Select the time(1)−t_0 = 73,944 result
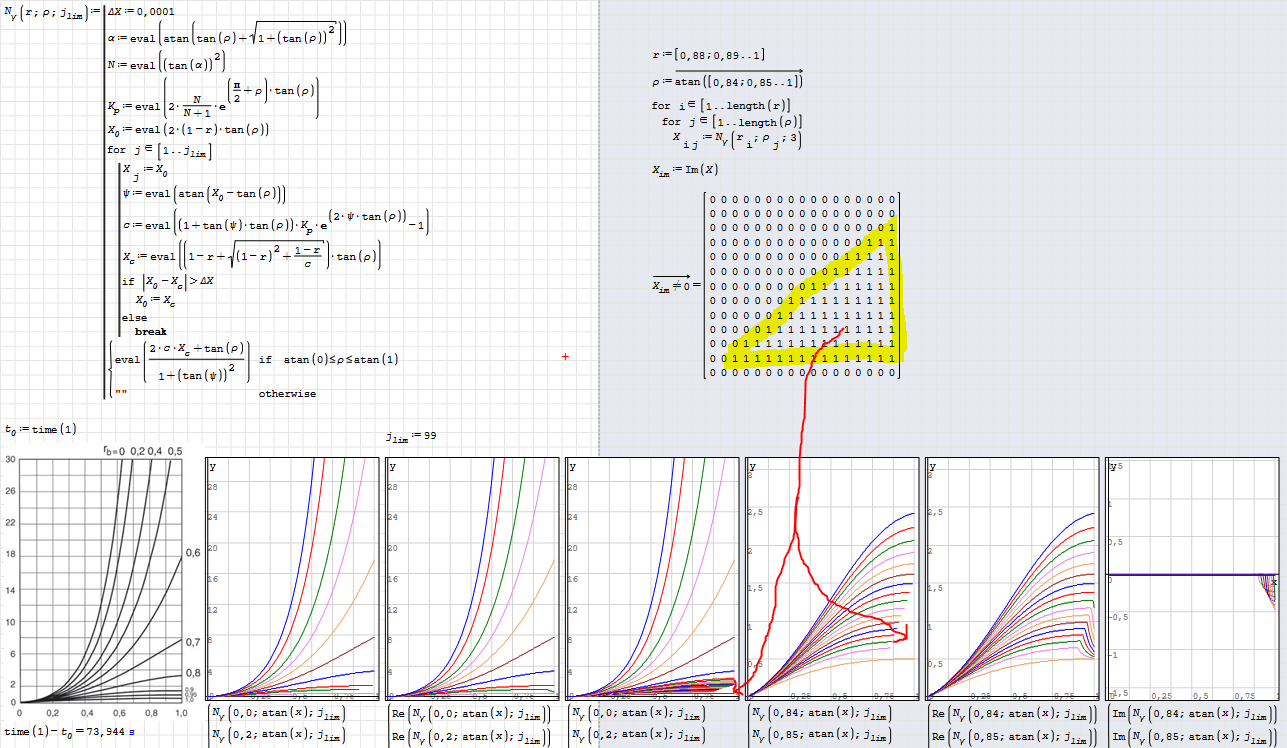 (68, 732)
